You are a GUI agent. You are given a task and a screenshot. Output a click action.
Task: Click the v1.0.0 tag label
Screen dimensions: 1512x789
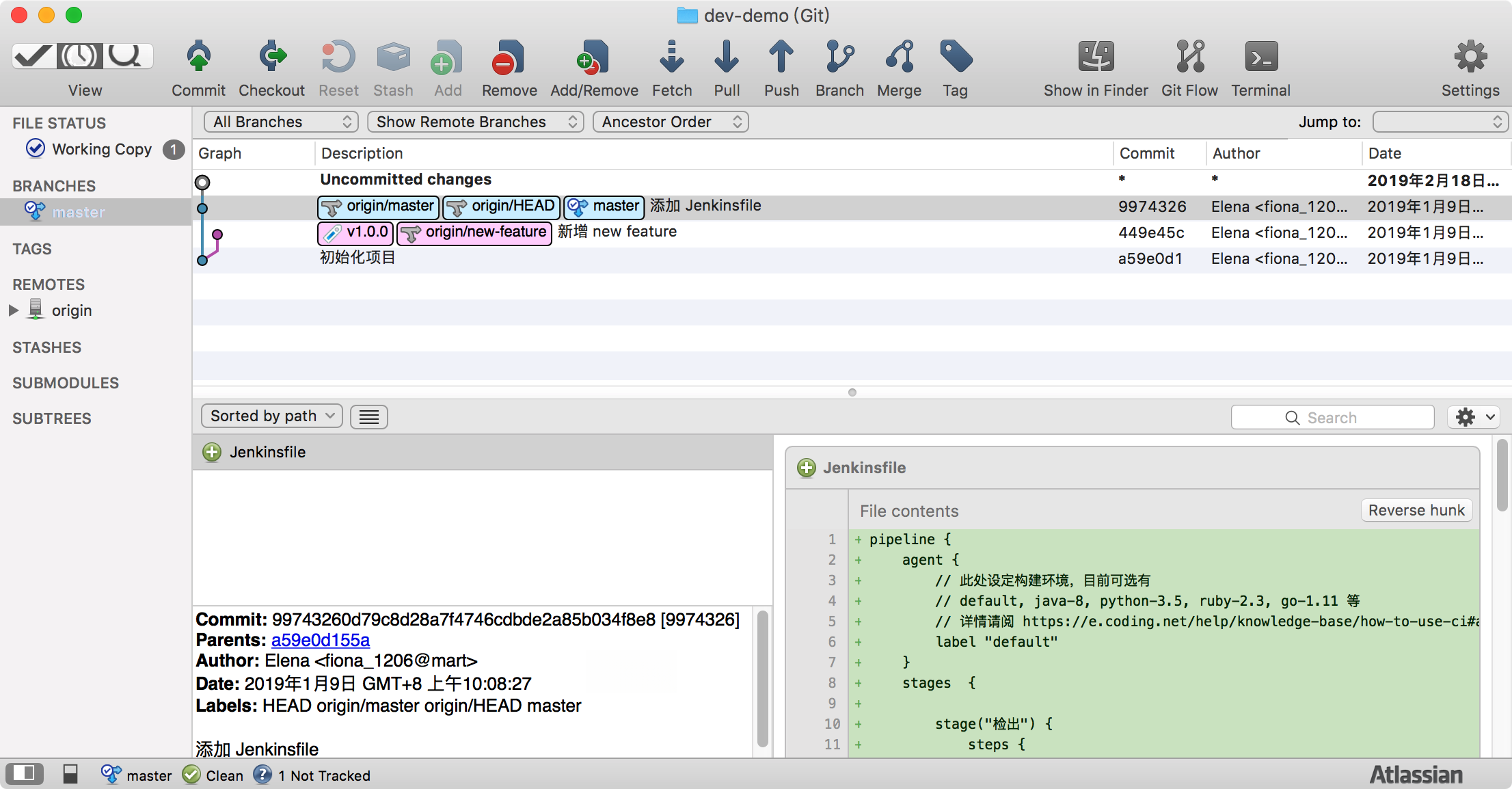(x=355, y=232)
